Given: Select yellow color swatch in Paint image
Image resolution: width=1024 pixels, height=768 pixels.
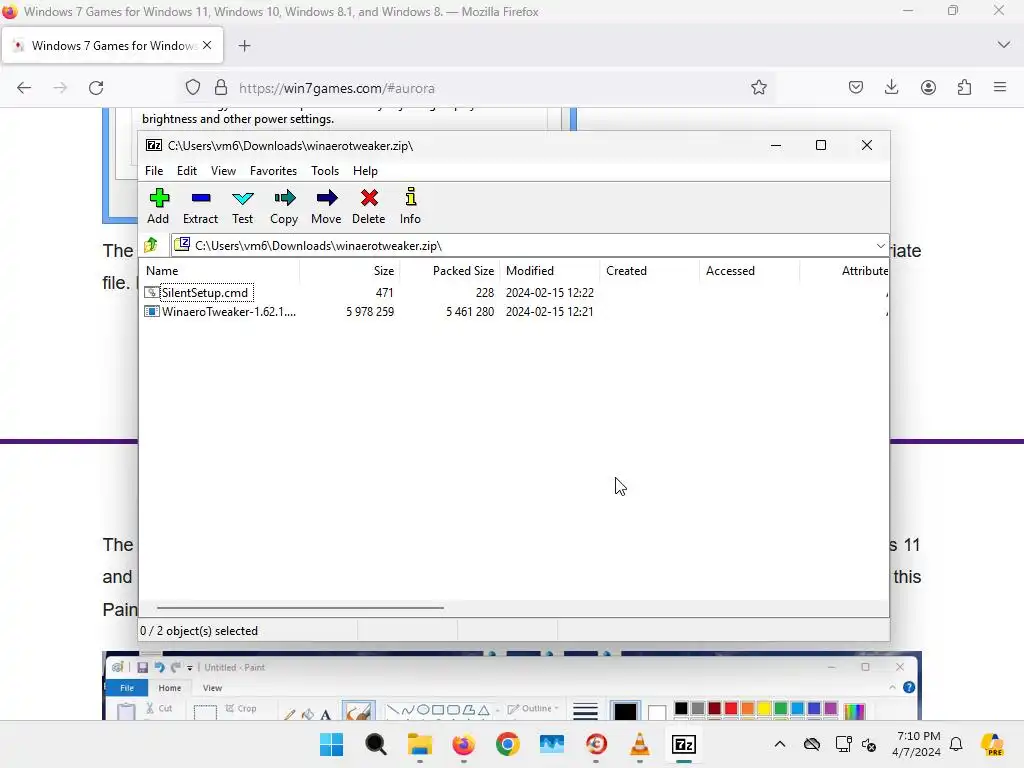Looking at the screenshot, I should [763, 709].
